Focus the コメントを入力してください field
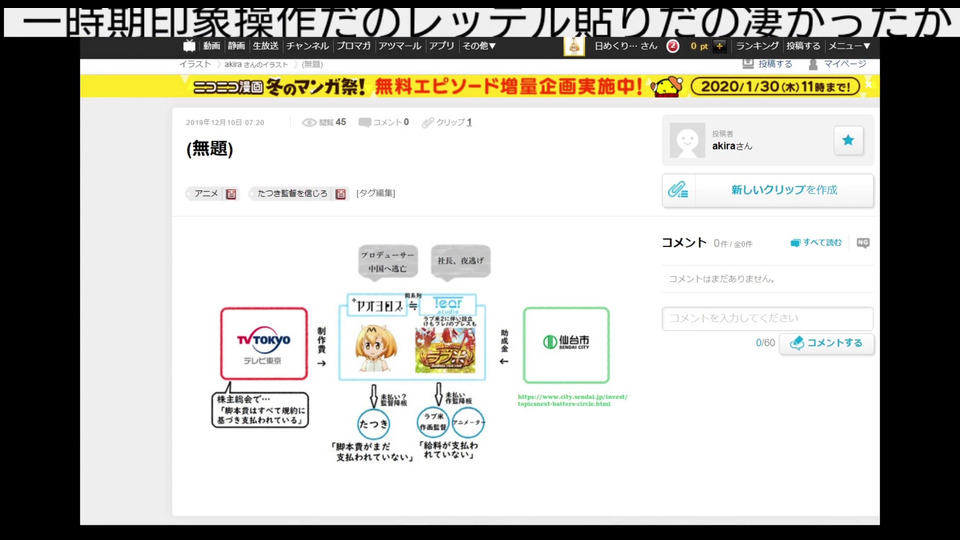This screenshot has height=540, width=960. (767, 318)
